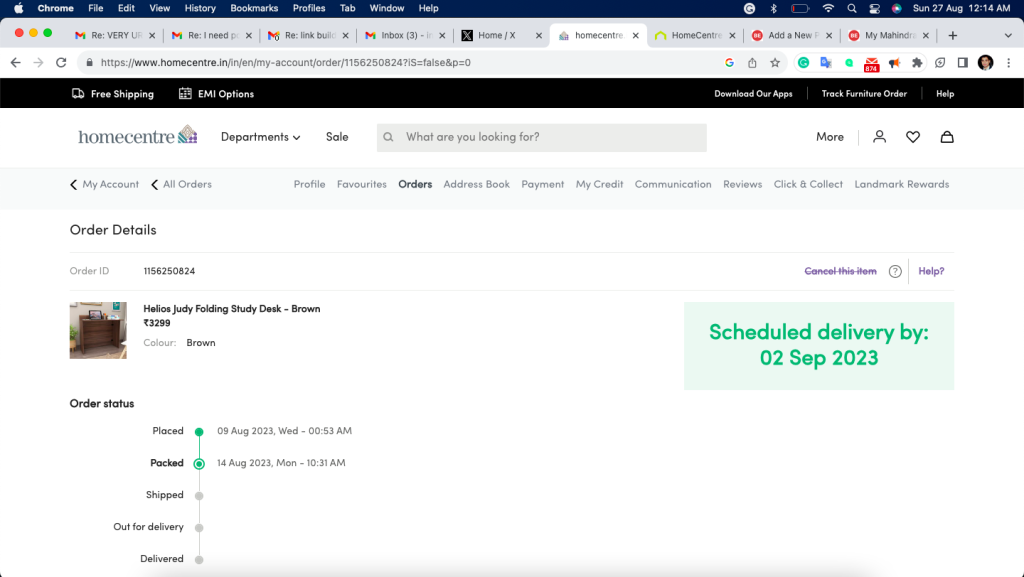Expand the Departments dropdown
This screenshot has height=577, width=1024.
click(260, 136)
